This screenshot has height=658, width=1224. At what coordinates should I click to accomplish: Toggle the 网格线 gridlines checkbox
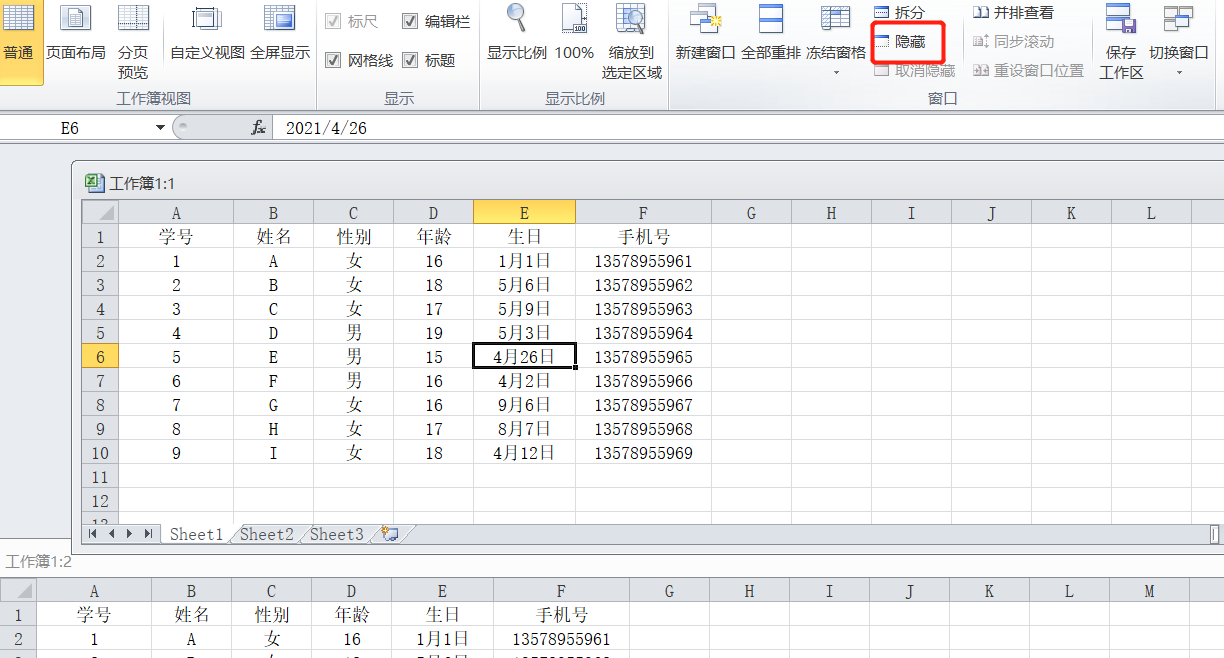click(x=334, y=61)
